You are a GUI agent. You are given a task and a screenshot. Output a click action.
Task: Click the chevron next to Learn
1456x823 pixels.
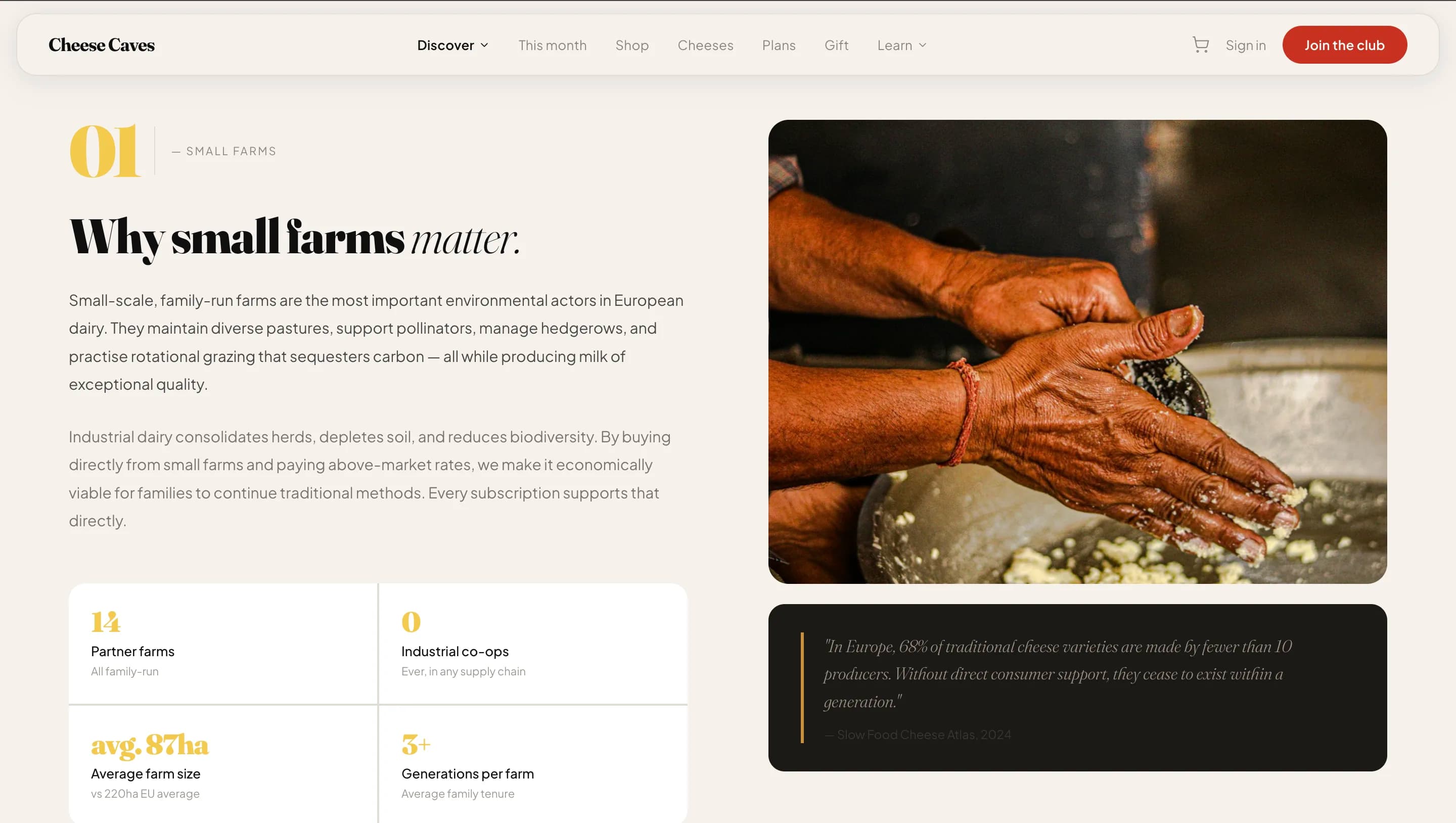[923, 45]
